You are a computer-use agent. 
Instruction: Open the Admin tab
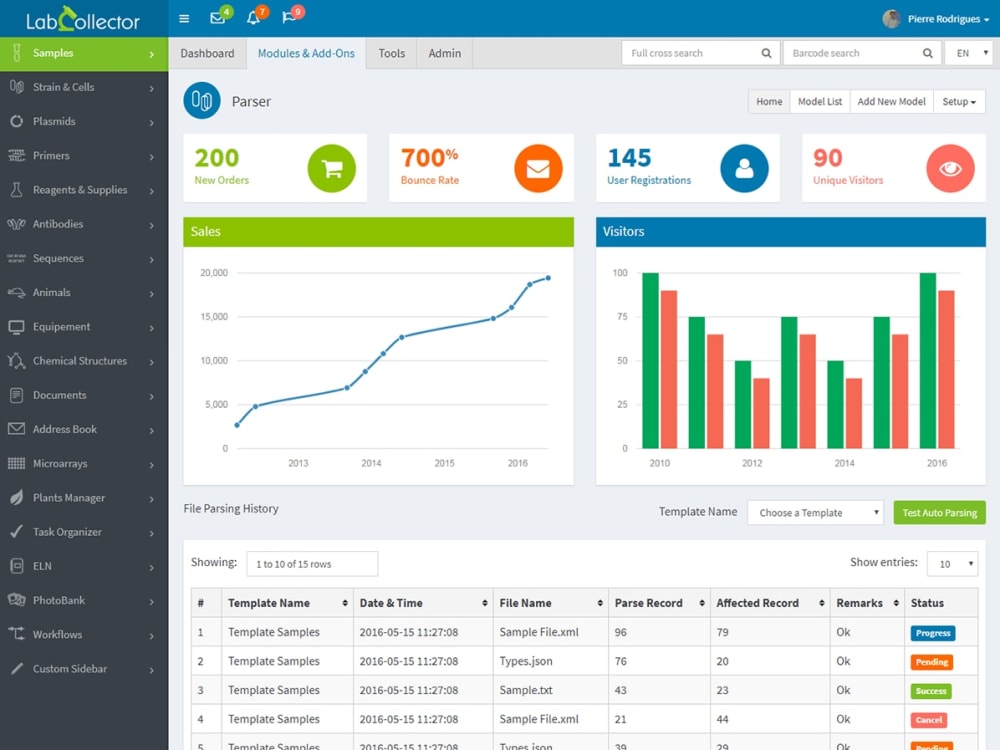click(x=445, y=54)
